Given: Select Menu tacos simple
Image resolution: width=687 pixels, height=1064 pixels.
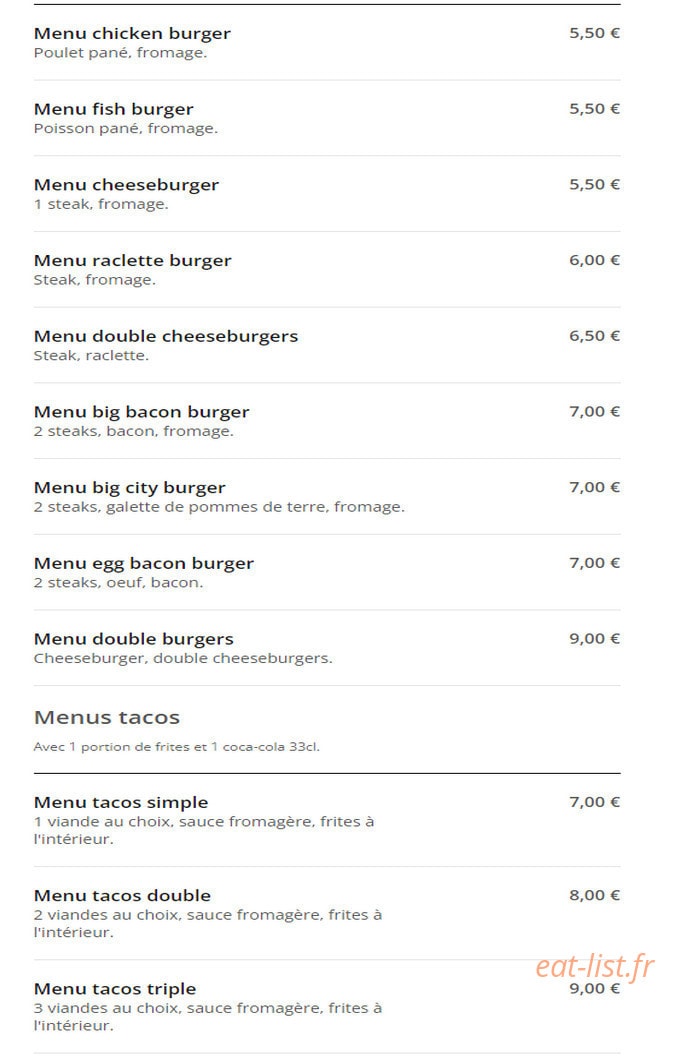Looking at the screenshot, I should pyautogui.click(x=327, y=820).
